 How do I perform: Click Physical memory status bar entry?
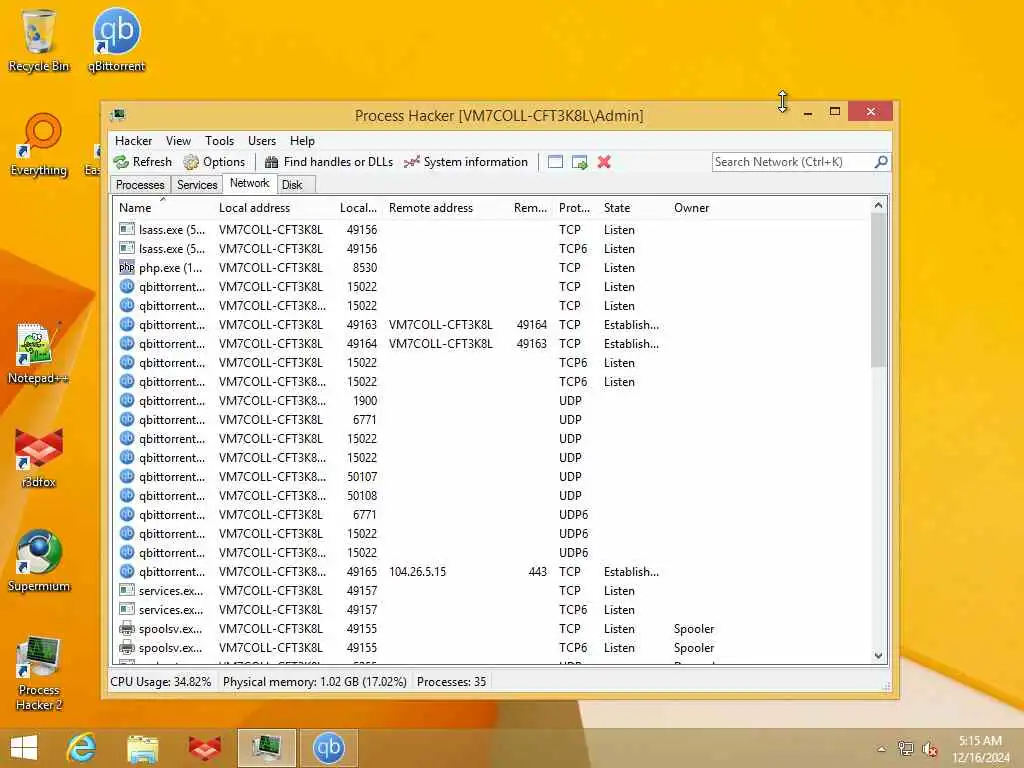click(315, 682)
